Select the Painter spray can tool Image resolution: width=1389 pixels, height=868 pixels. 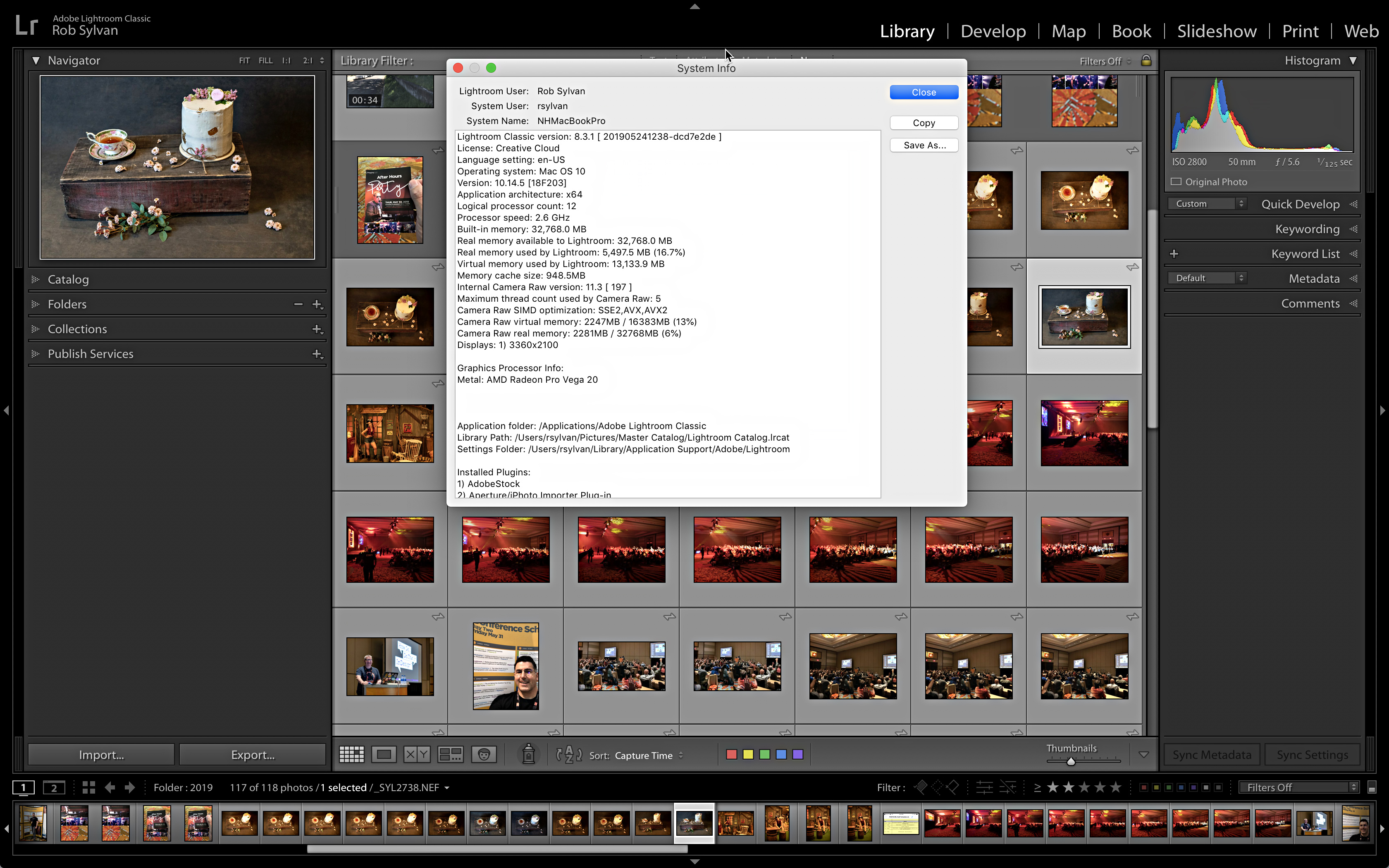[528, 754]
